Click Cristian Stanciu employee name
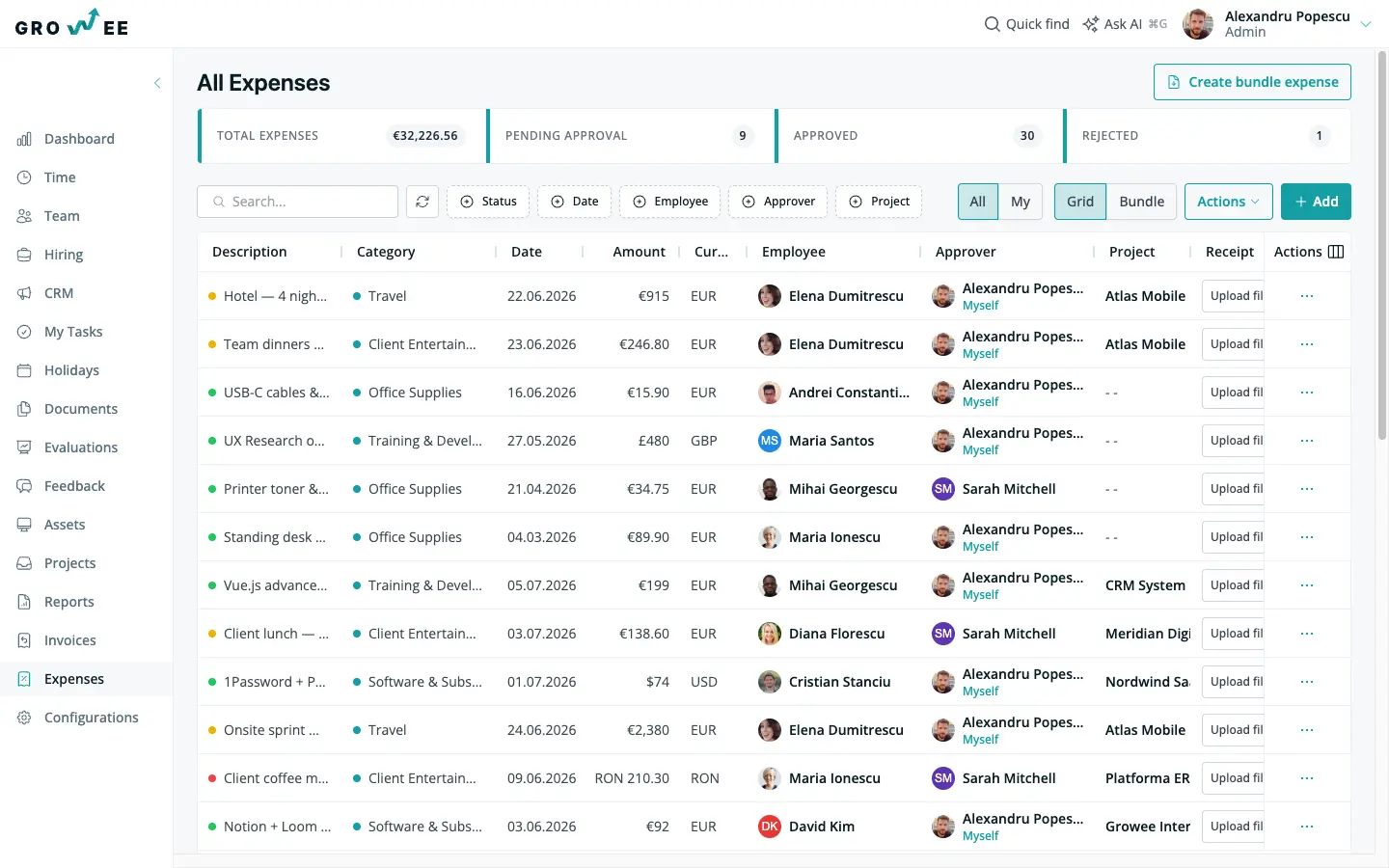 839,682
